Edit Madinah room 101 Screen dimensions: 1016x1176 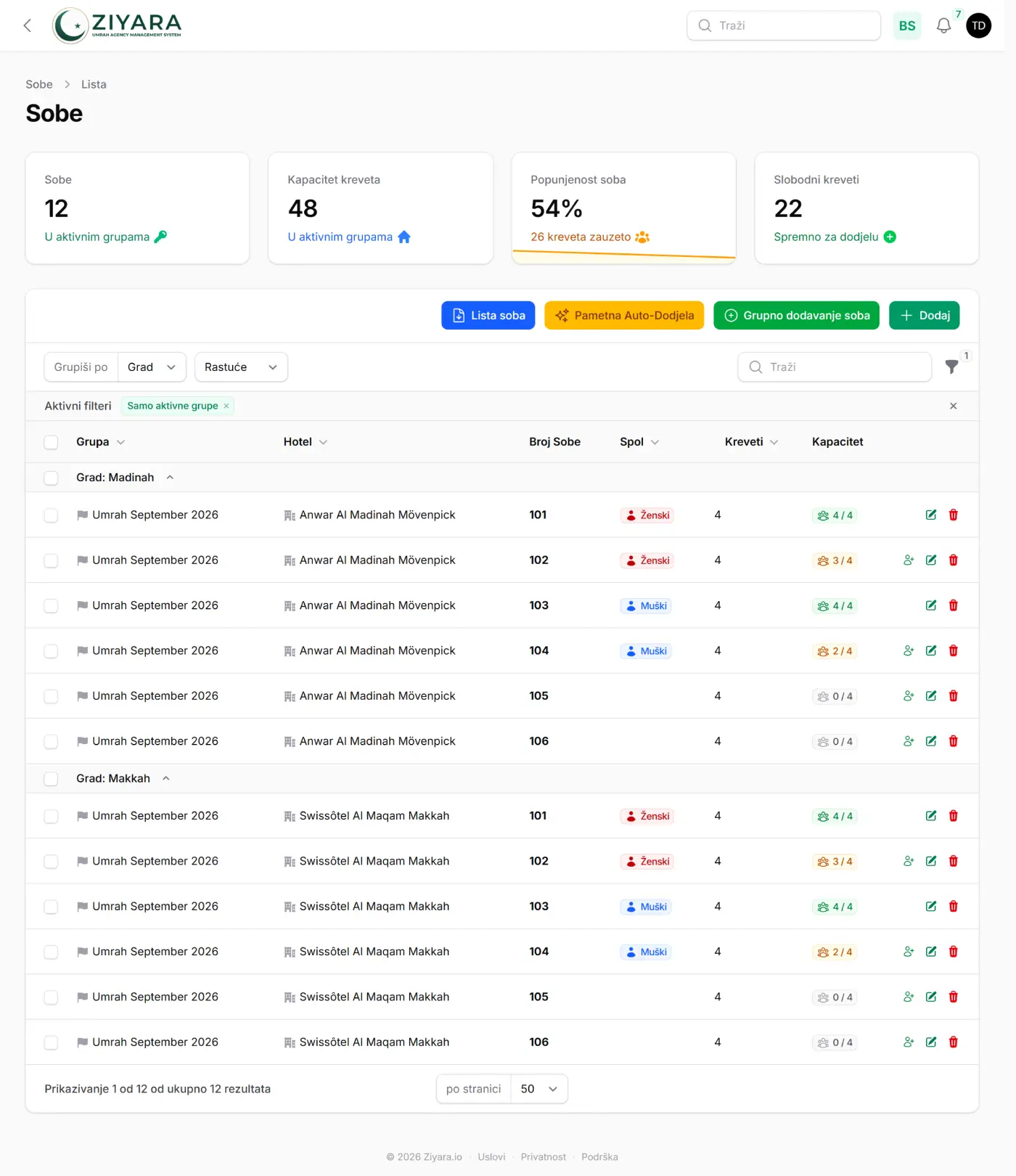pos(931,515)
